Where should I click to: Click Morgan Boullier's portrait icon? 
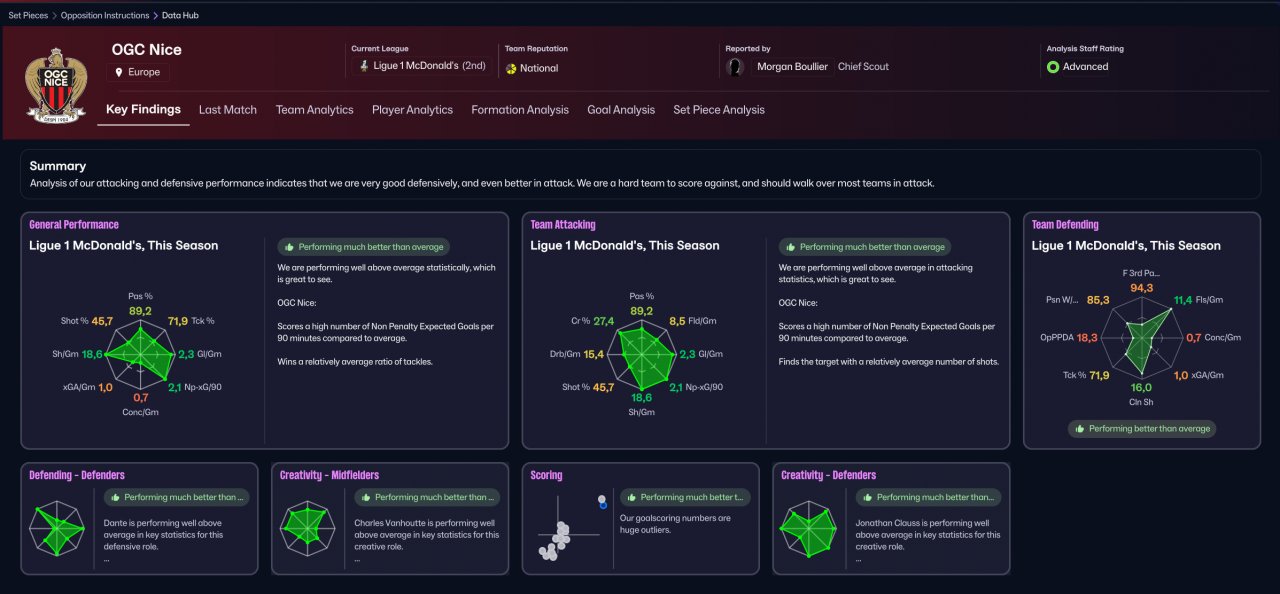[736, 67]
